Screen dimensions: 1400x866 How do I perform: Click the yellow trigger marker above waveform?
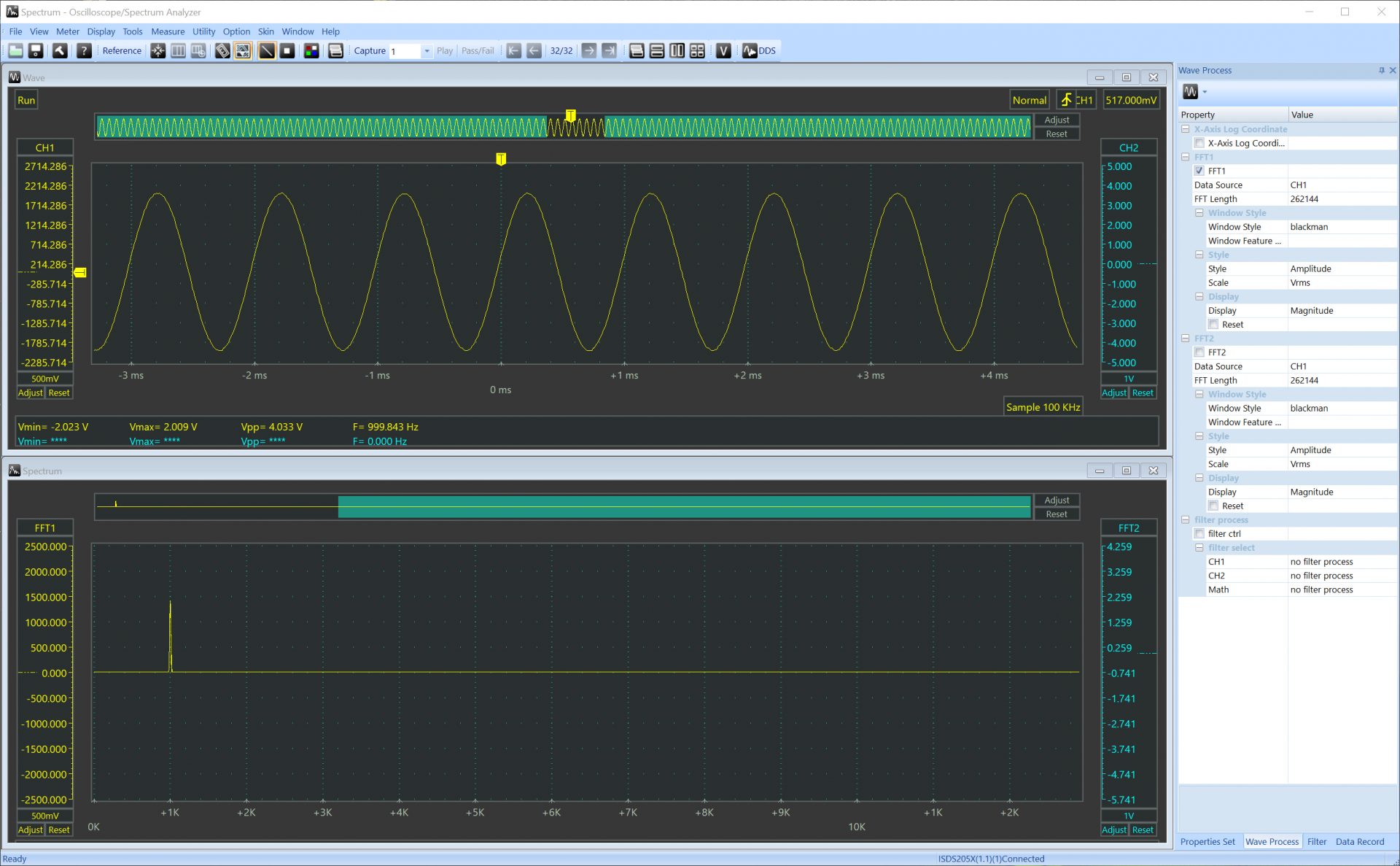coord(501,159)
